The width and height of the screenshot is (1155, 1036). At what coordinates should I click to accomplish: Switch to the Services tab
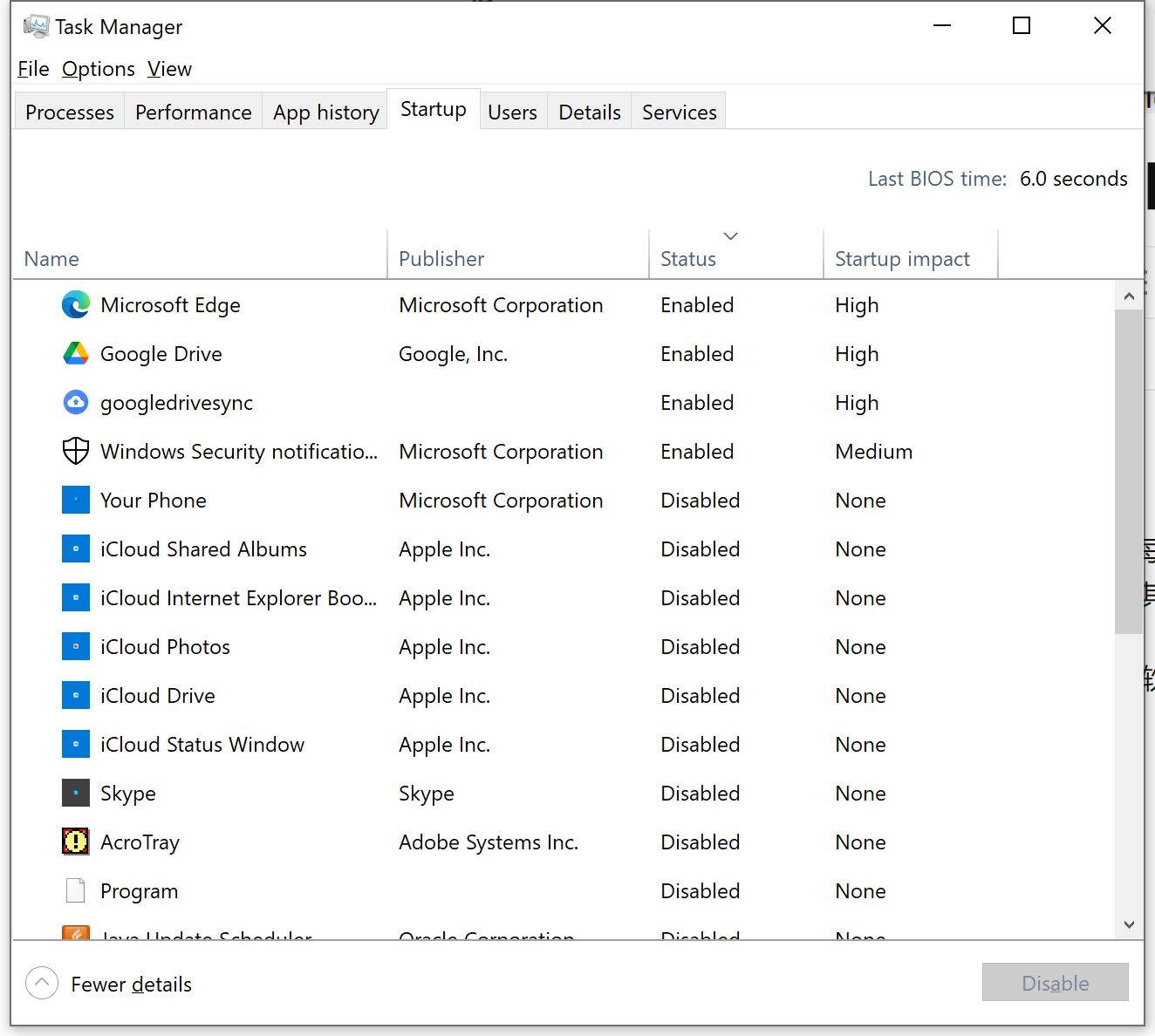click(680, 112)
